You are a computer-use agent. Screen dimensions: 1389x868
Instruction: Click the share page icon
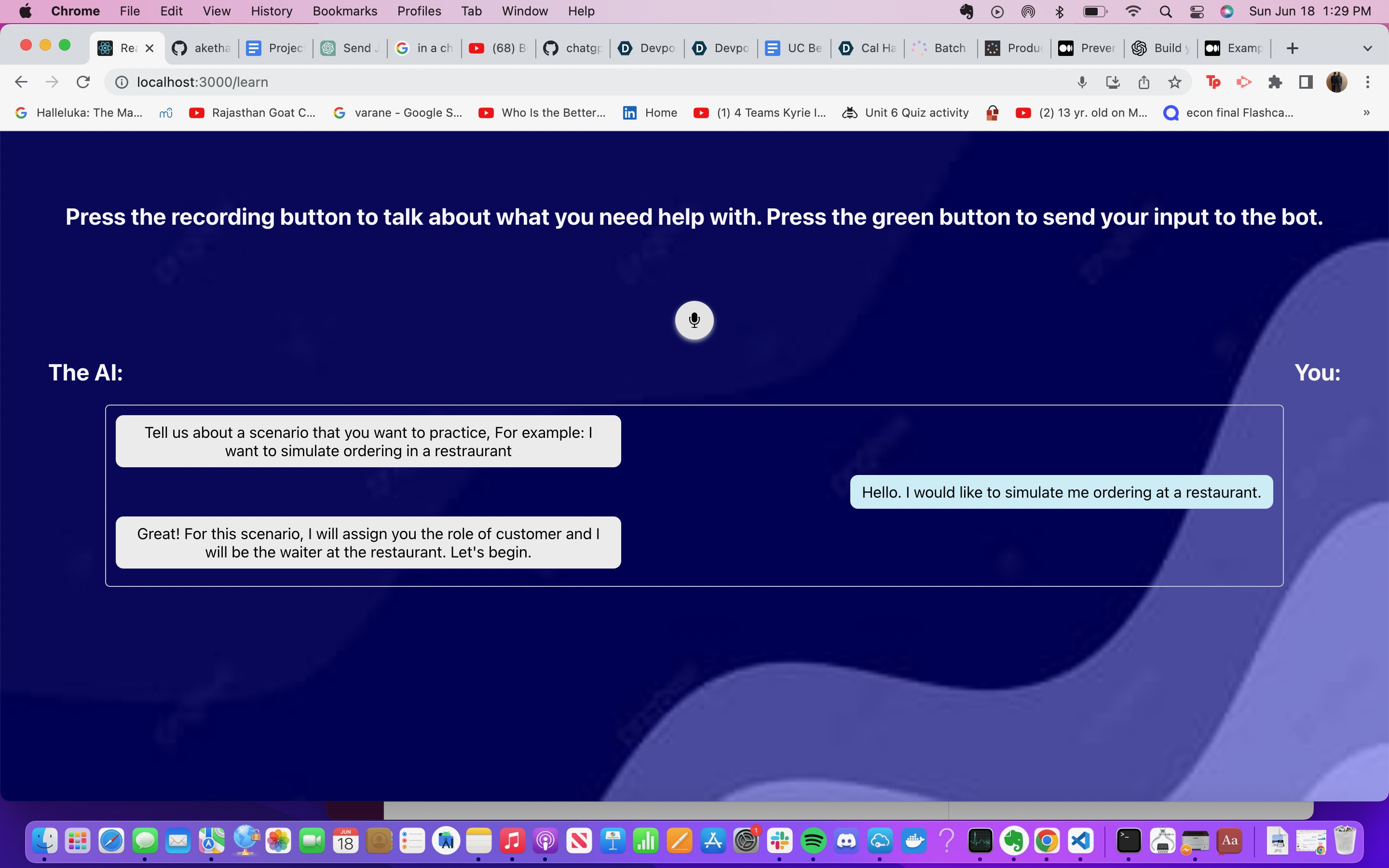point(1144,82)
